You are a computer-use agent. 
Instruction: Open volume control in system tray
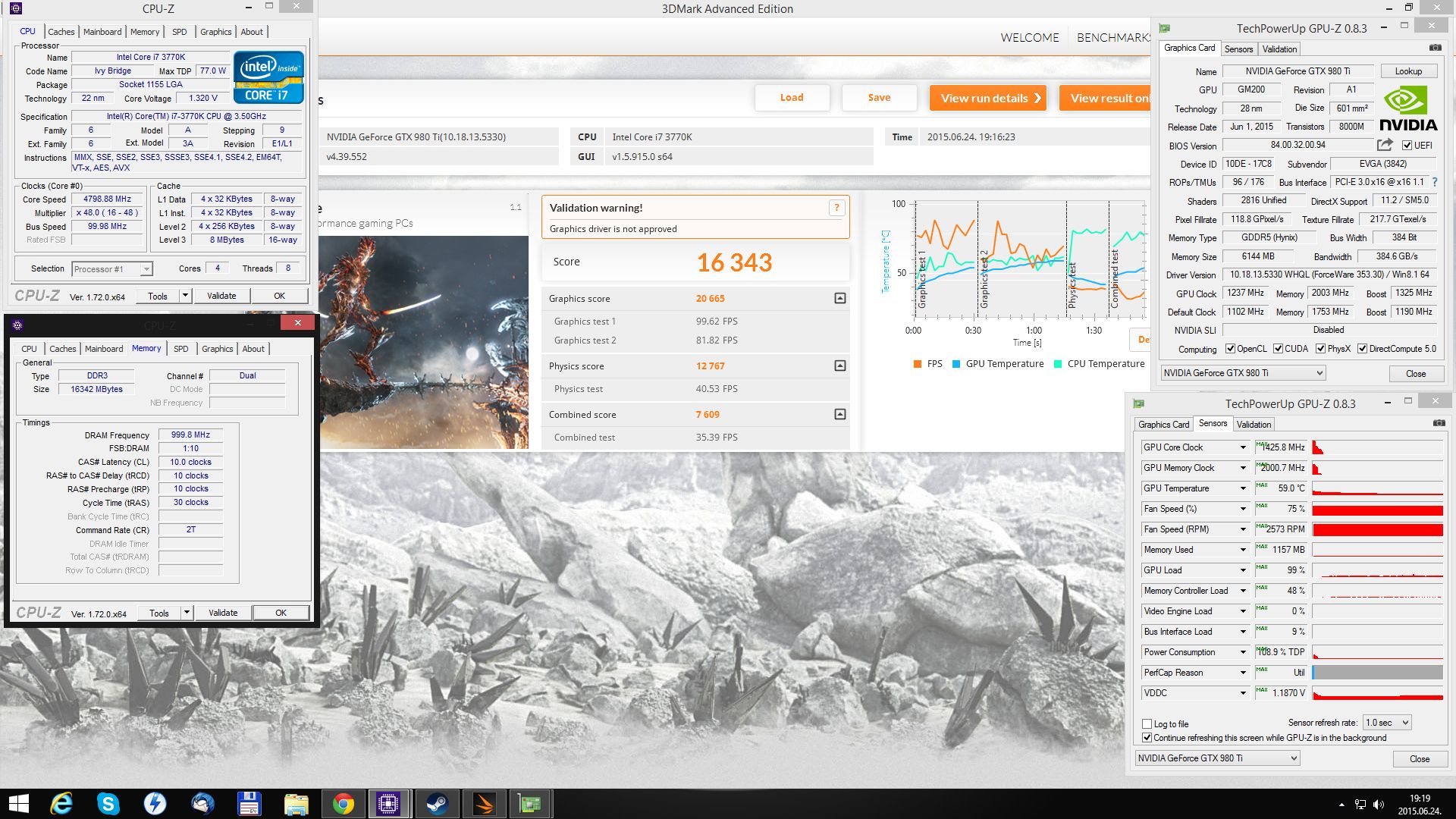pos(1379,805)
